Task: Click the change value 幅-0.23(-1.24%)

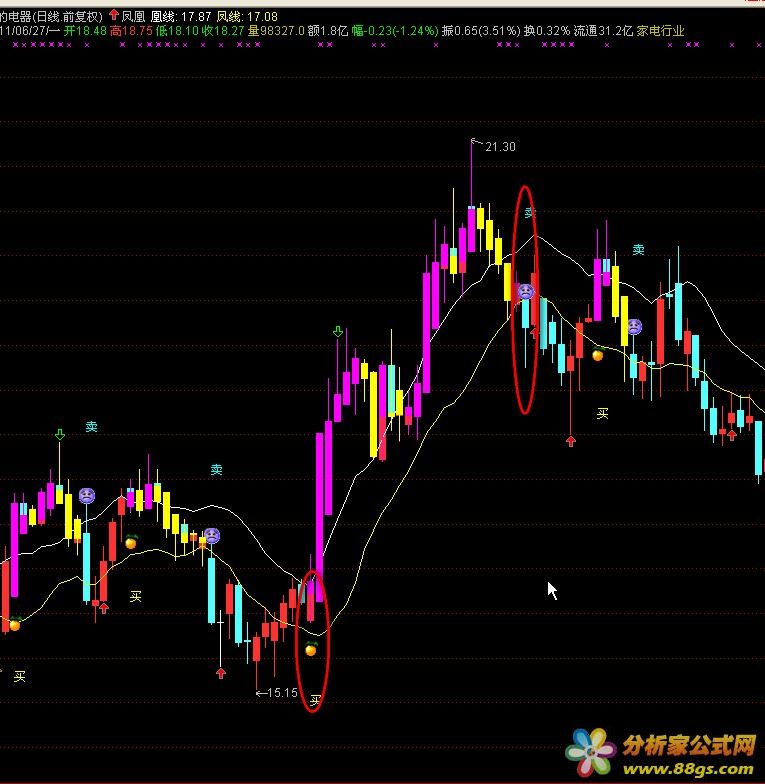Action: (395, 31)
